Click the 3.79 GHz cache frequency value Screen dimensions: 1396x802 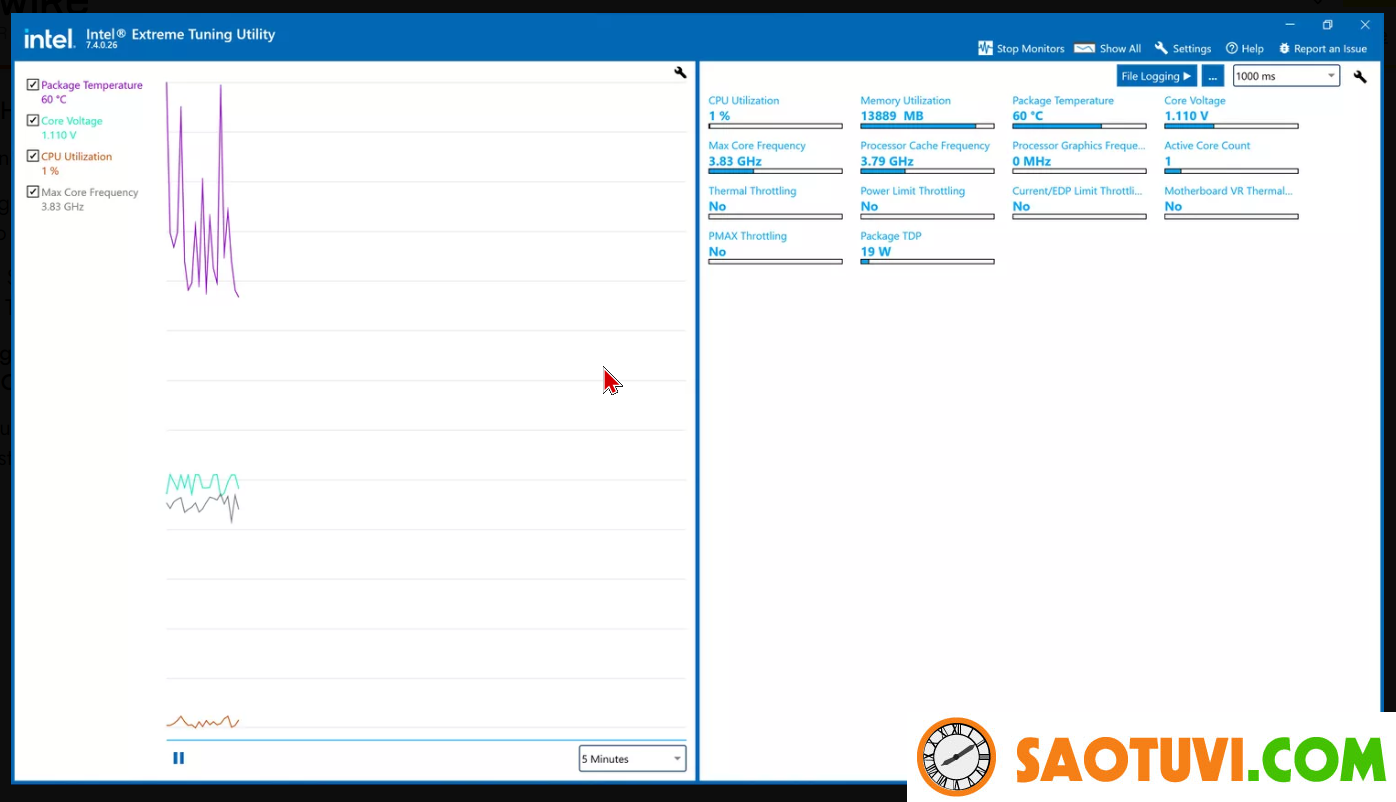pyautogui.click(x=887, y=161)
